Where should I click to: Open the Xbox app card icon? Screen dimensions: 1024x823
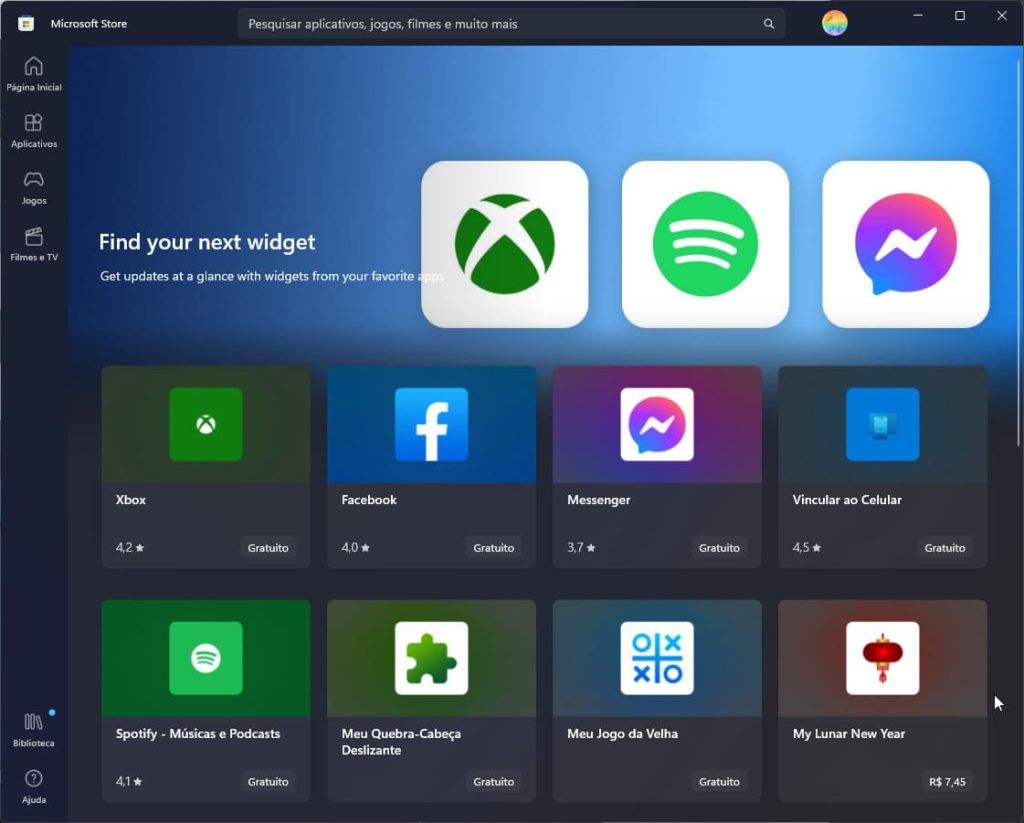(206, 425)
